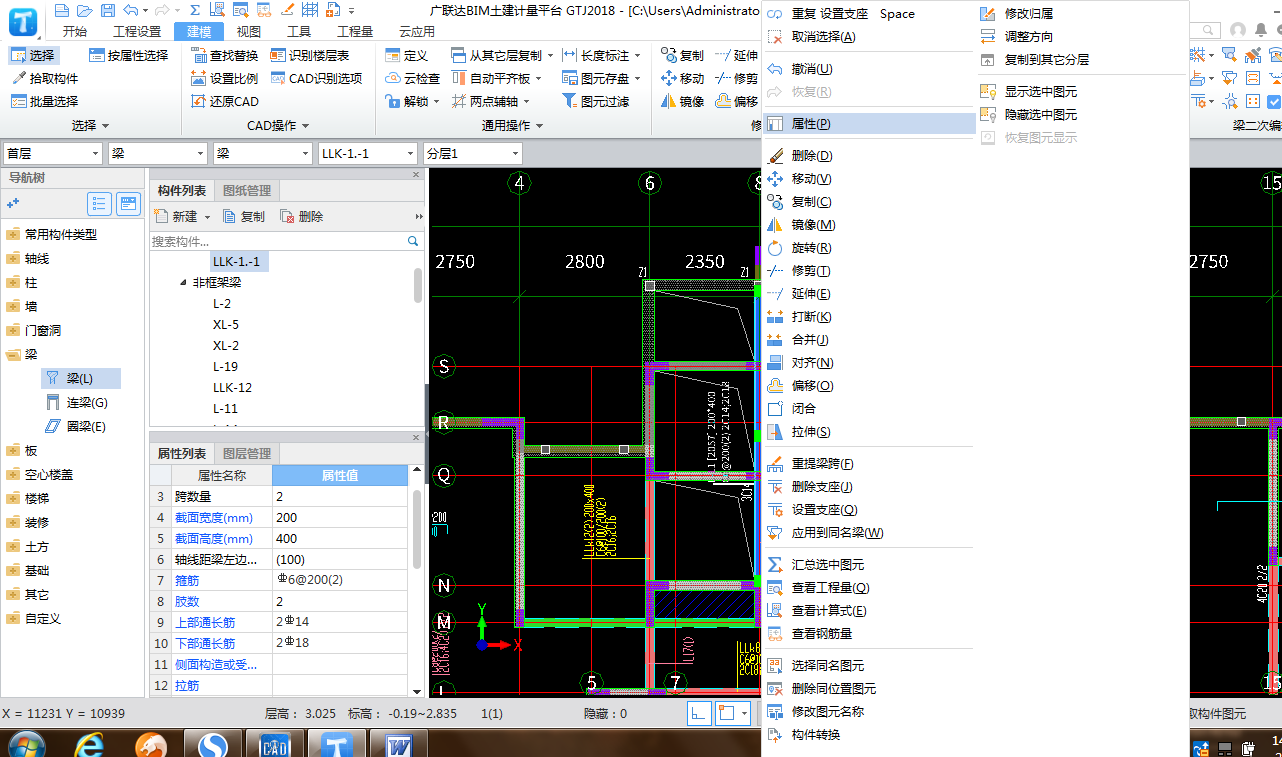Open 查找替换 find and replace
This screenshot has height=757, width=1282.
point(225,55)
